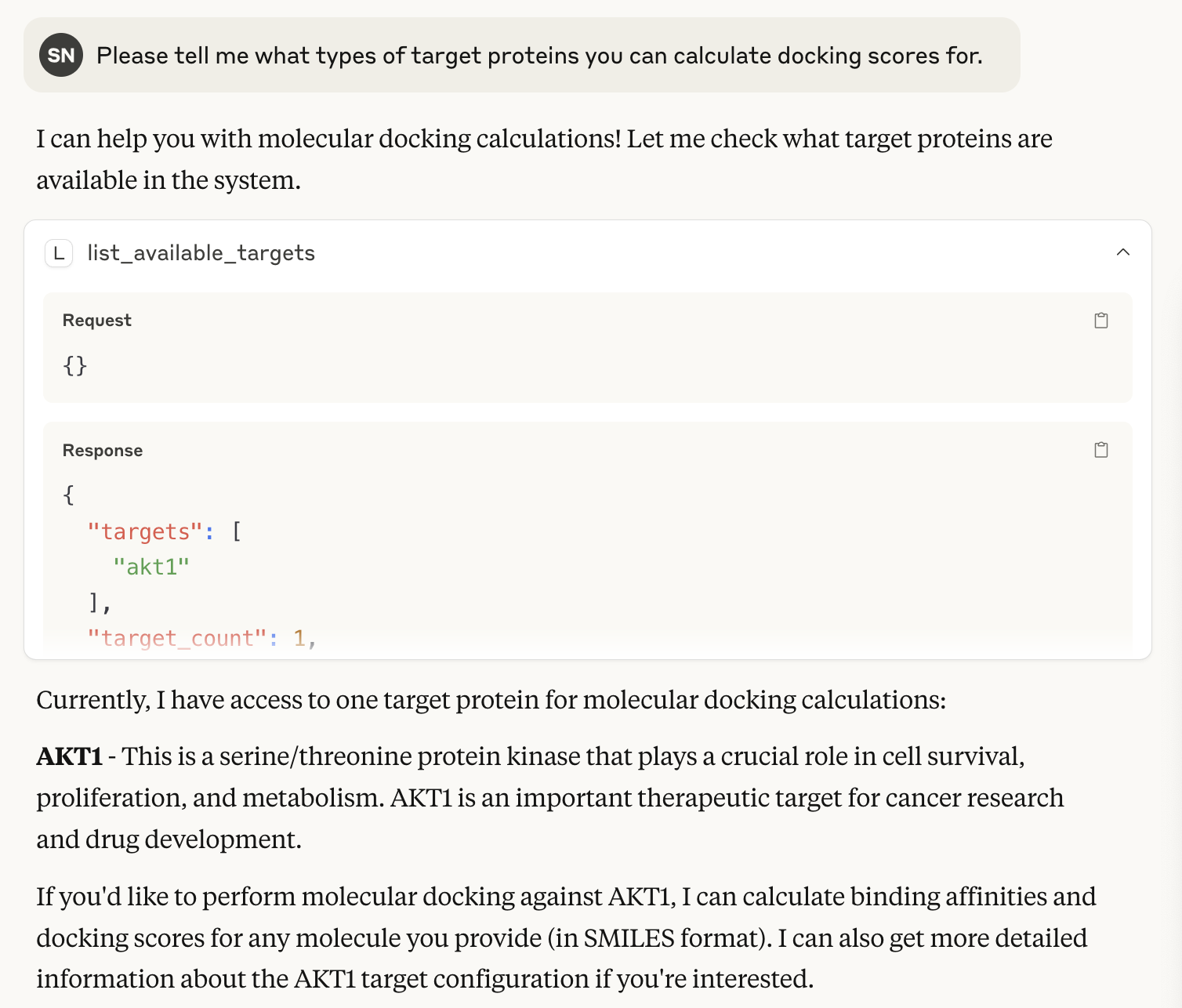Collapse the list_available_targets tool panel
Image resolution: width=1182 pixels, height=1008 pixels.
click(x=1122, y=252)
